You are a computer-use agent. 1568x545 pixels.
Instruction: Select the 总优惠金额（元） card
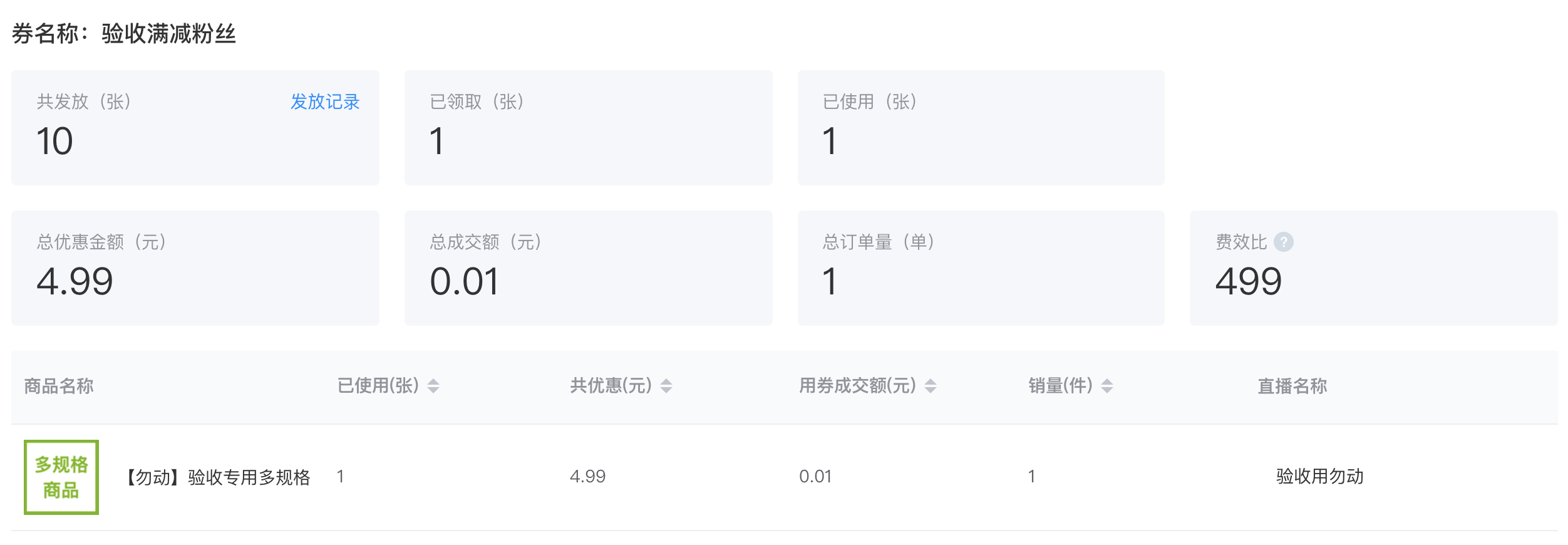195,268
